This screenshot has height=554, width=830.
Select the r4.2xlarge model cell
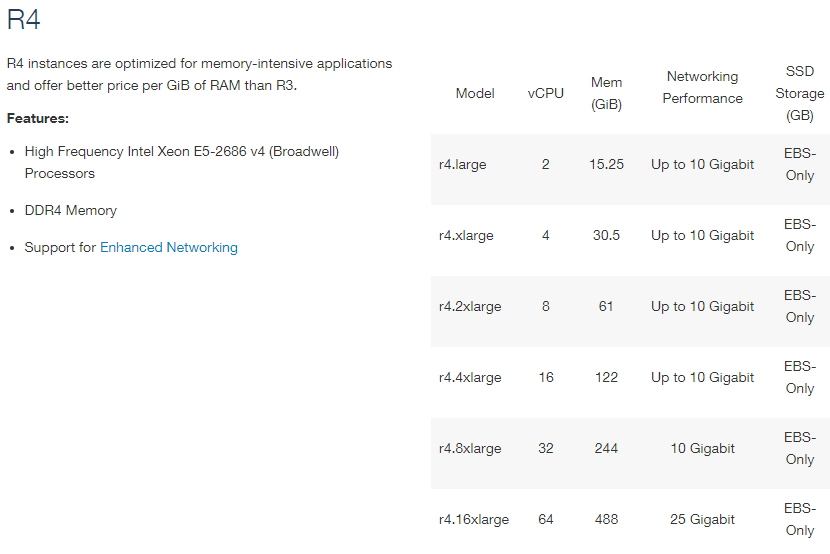point(470,306)
